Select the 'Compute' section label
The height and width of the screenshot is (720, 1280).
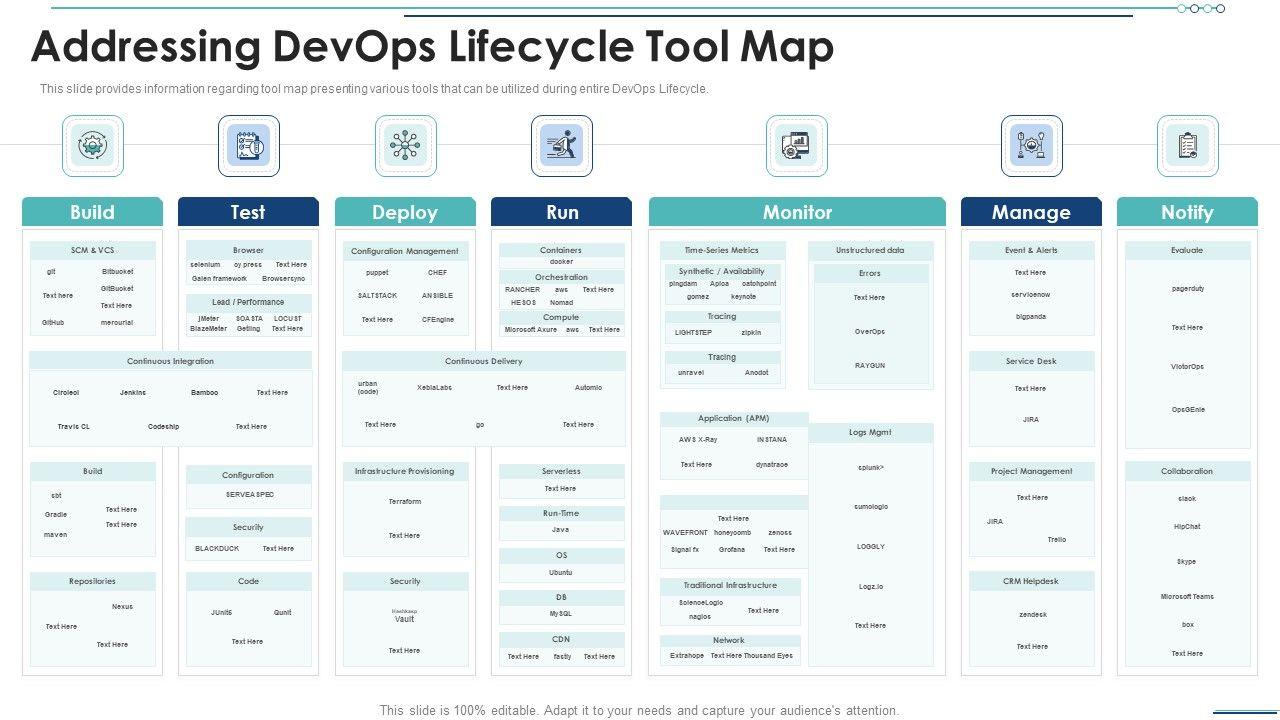[561, 317]
